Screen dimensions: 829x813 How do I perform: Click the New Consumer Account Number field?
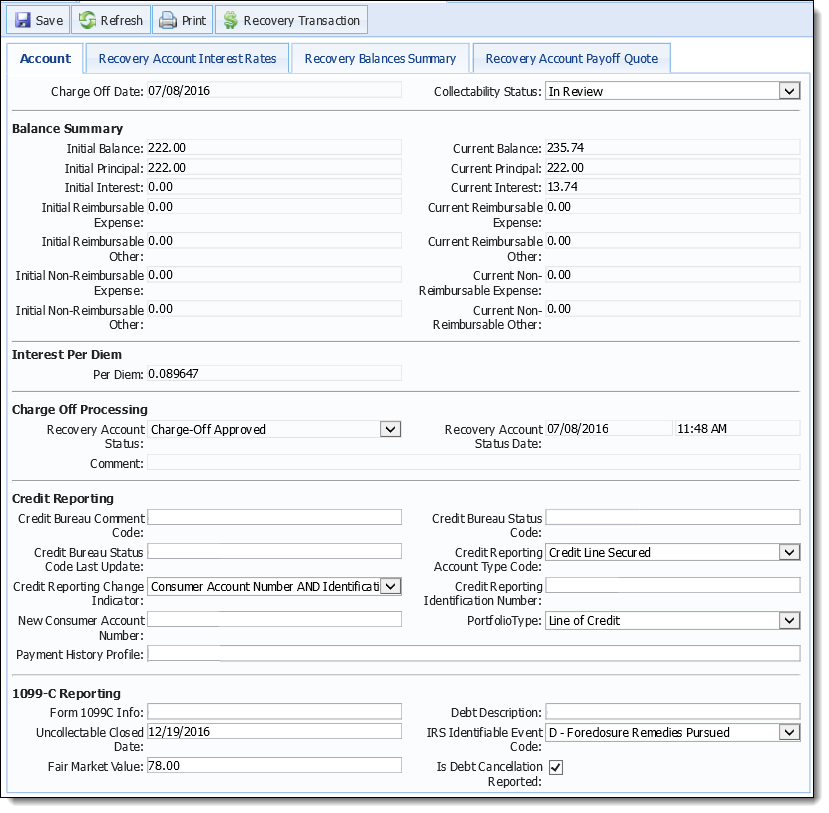pyautogui.click(x=274, y=619)
